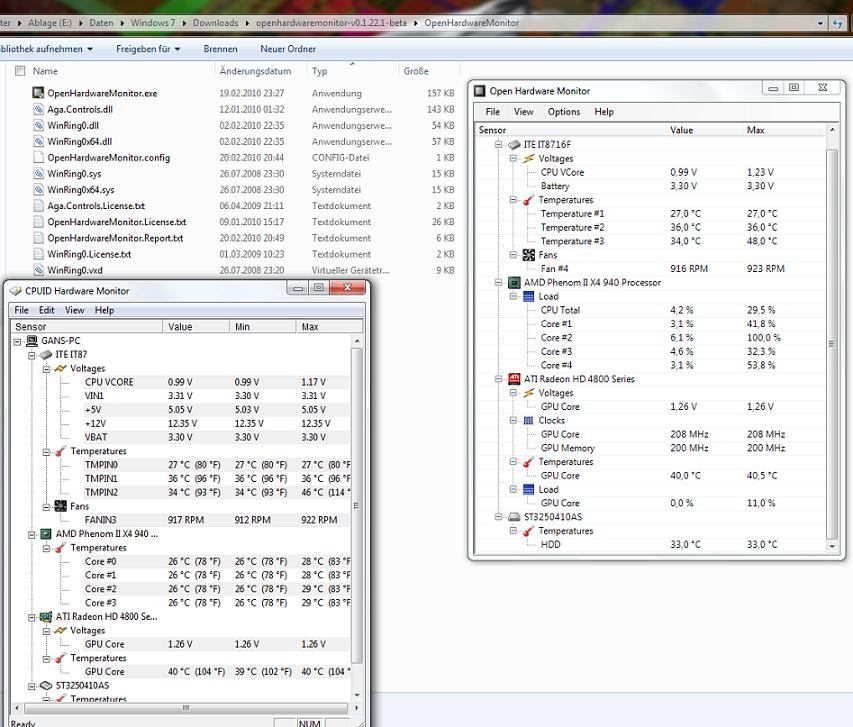Viewport: 853px width, 727px height.
Task: Click the AMD Phenom II X4 940 icon in CPUID
Action: pos(46,534)
